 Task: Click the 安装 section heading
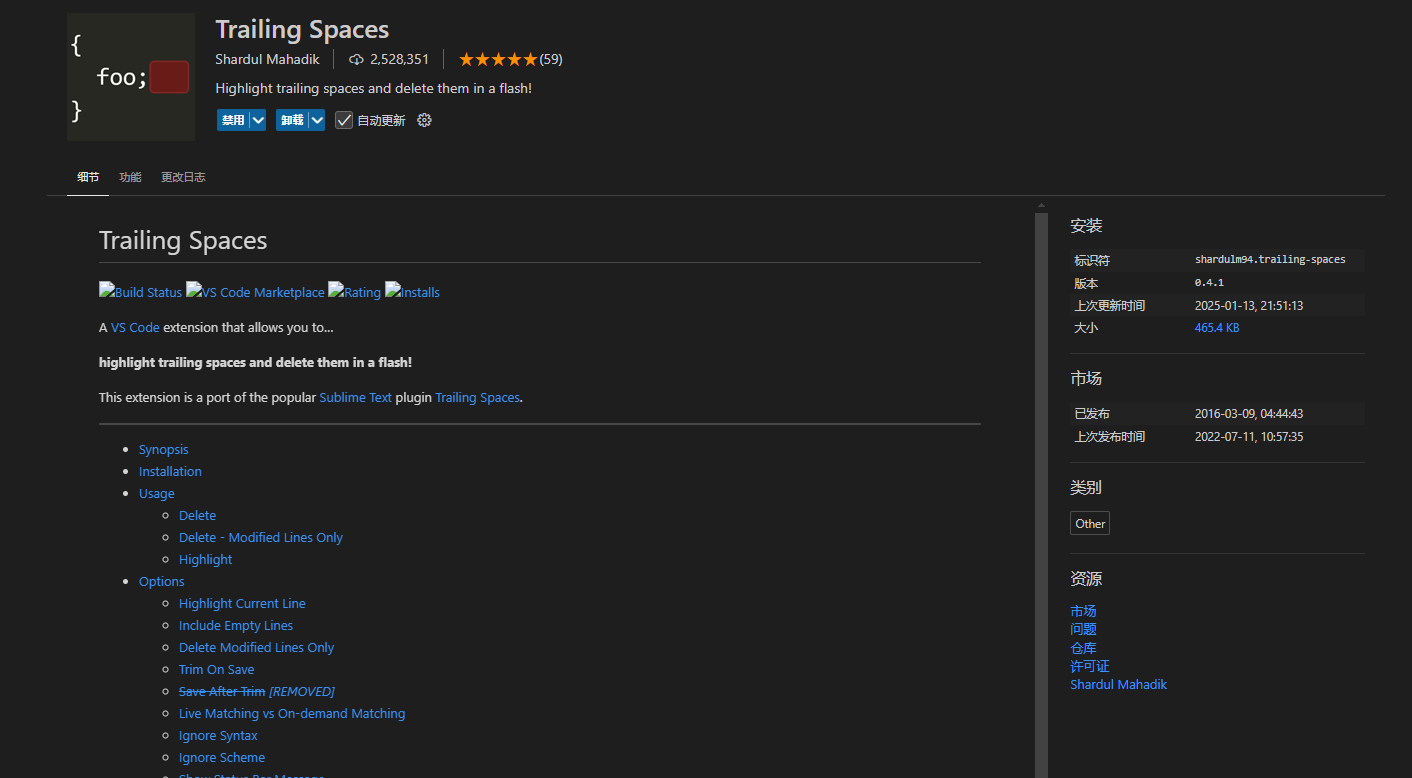(x=1086, y=226)
